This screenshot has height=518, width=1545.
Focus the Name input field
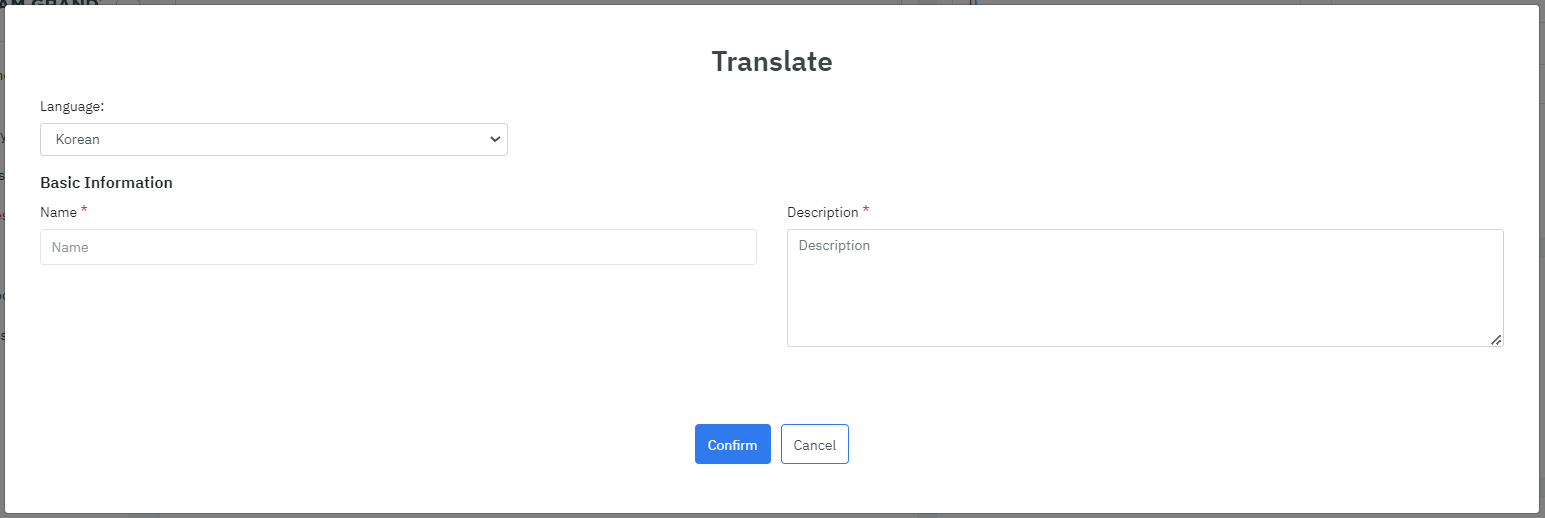point(398,247)
